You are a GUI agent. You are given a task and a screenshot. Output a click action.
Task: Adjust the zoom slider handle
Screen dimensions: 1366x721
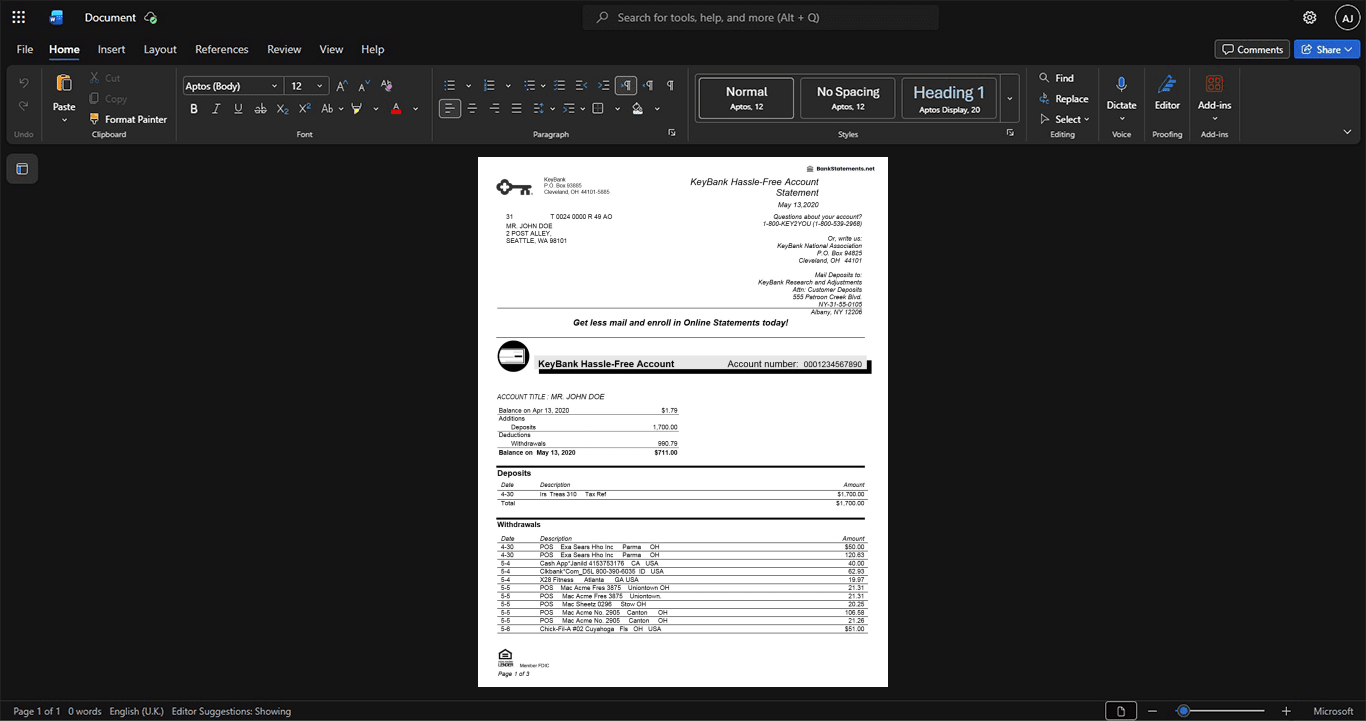[x=1183, y=711]
